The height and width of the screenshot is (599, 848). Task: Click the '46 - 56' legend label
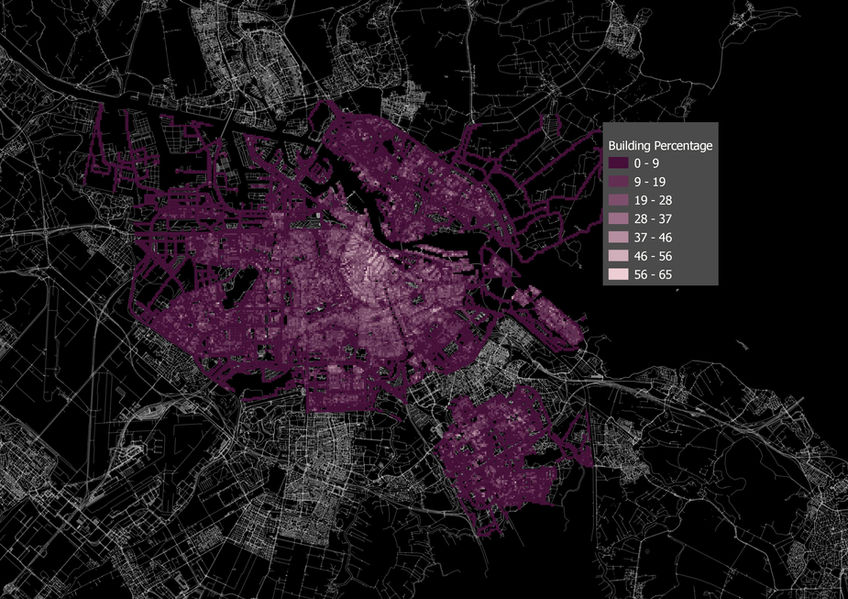653,256
